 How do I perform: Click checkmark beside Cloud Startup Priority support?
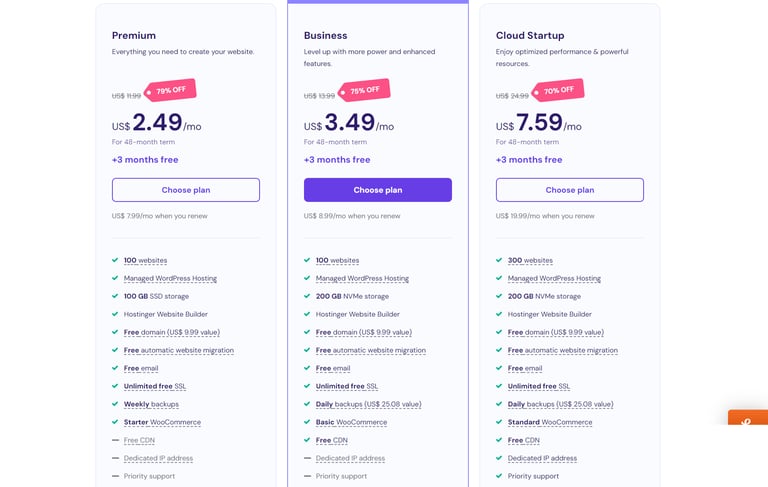(499, 476)
